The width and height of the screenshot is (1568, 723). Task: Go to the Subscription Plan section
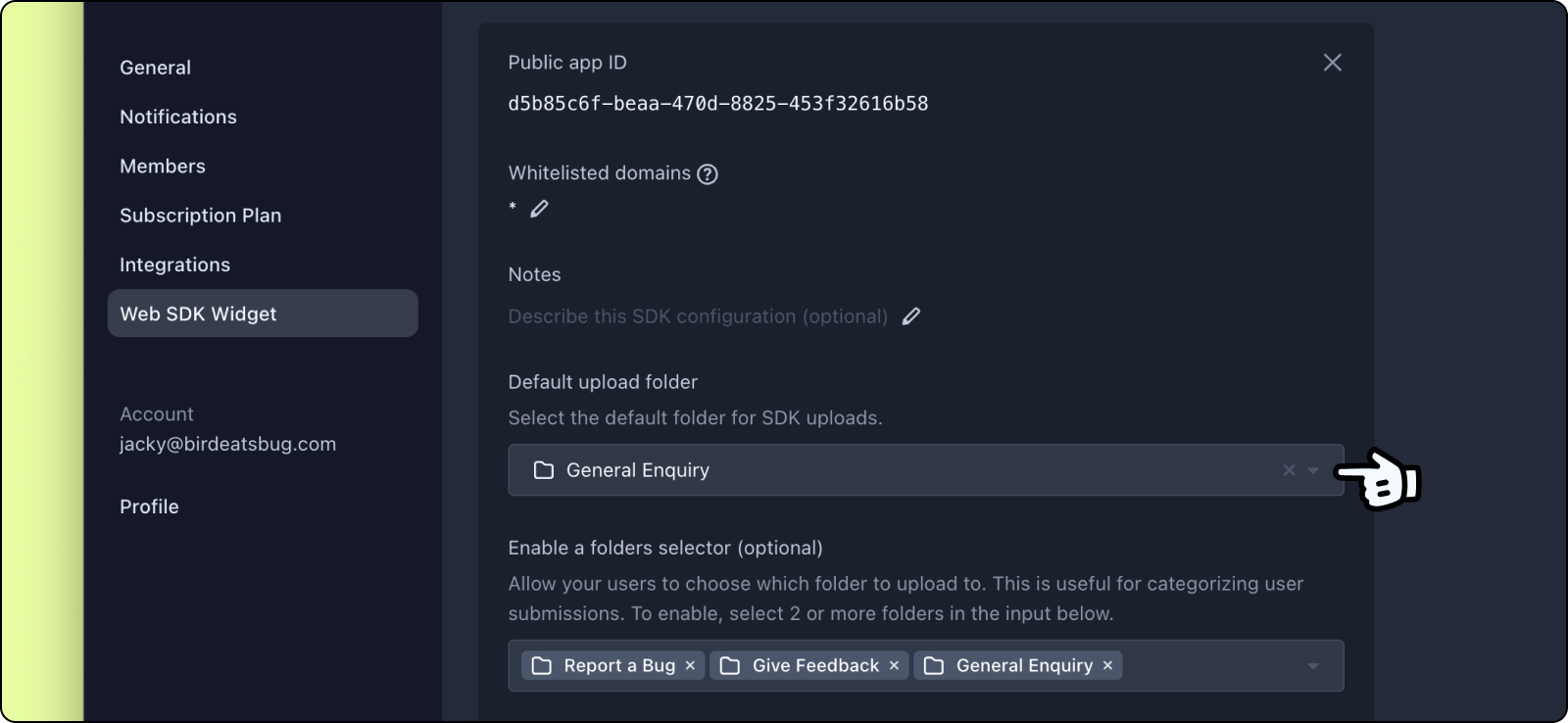tap(200, 216)
